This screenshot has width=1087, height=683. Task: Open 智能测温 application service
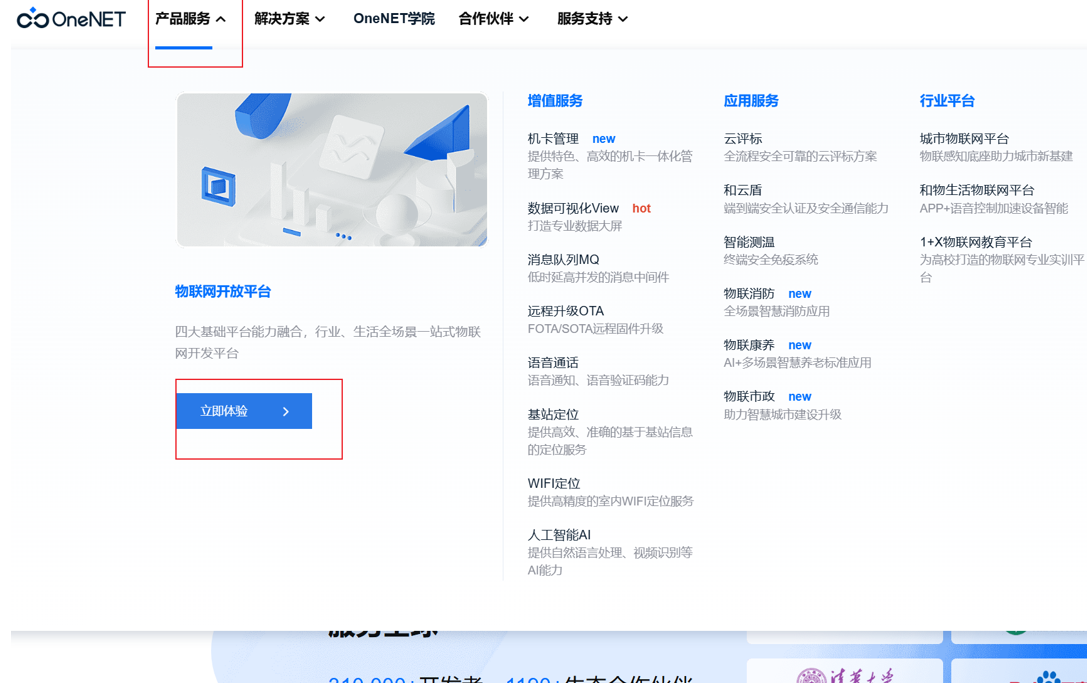click(749, 242)
